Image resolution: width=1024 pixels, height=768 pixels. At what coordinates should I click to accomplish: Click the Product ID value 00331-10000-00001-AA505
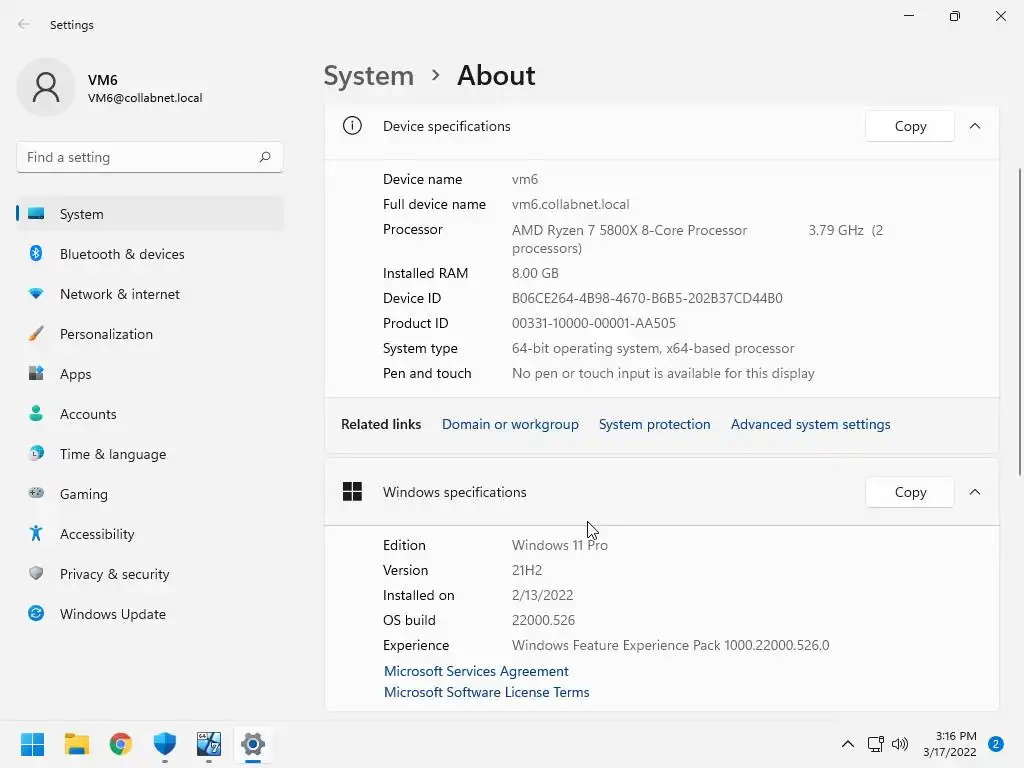594,323
